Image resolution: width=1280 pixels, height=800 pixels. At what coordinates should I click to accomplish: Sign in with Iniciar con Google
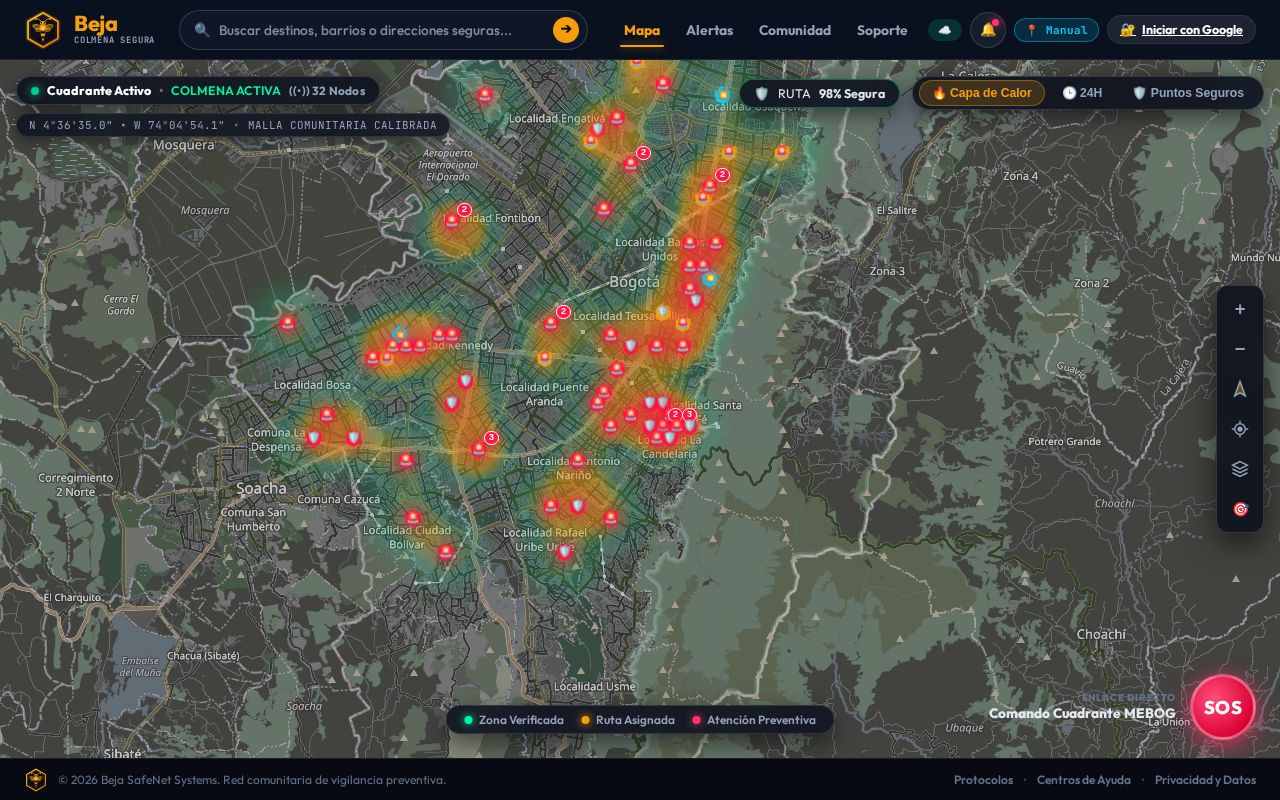point(1181,30)
